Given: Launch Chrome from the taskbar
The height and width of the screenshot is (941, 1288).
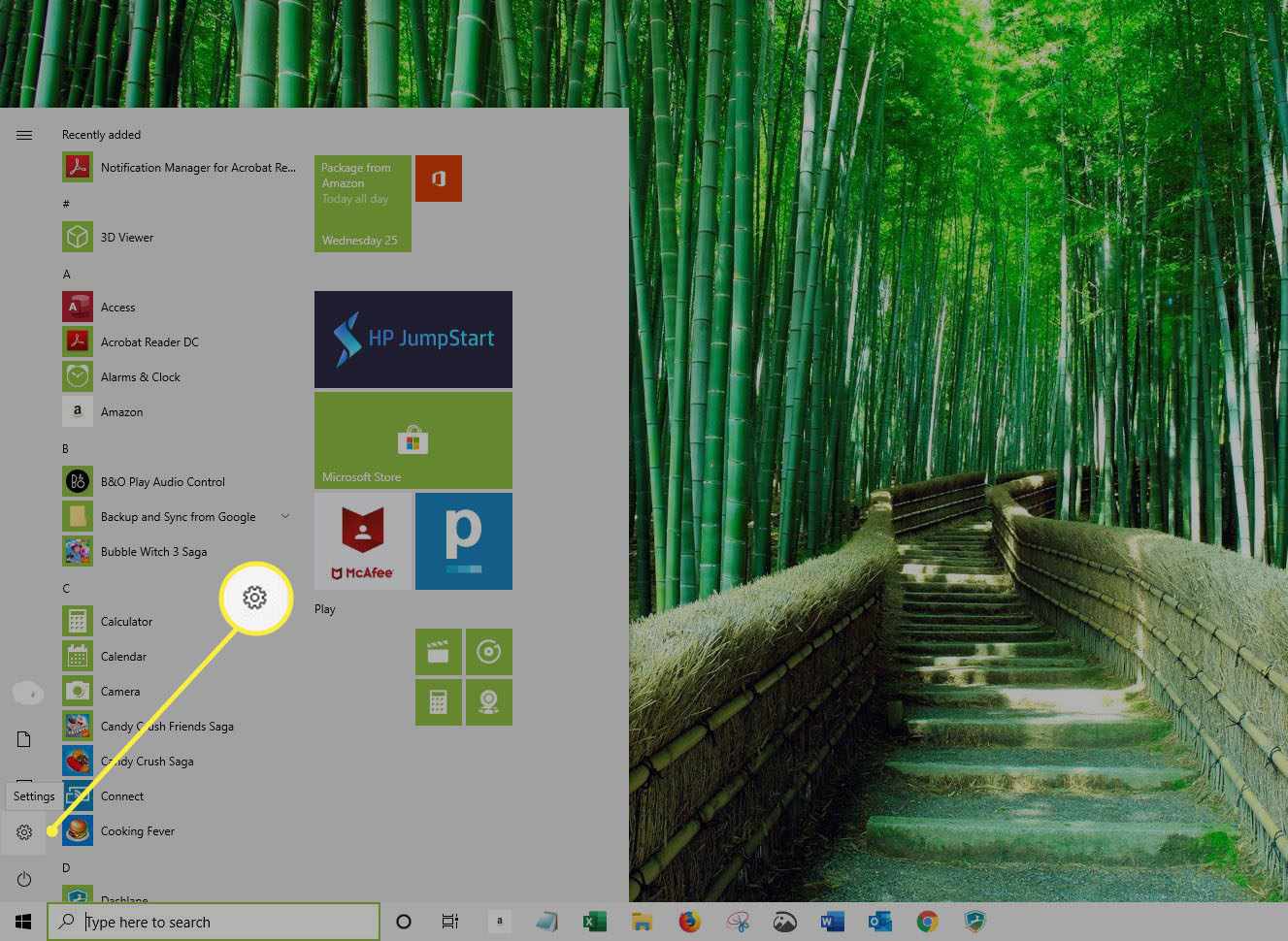Looking at the screenshot, I should click(x=927, y=922).
